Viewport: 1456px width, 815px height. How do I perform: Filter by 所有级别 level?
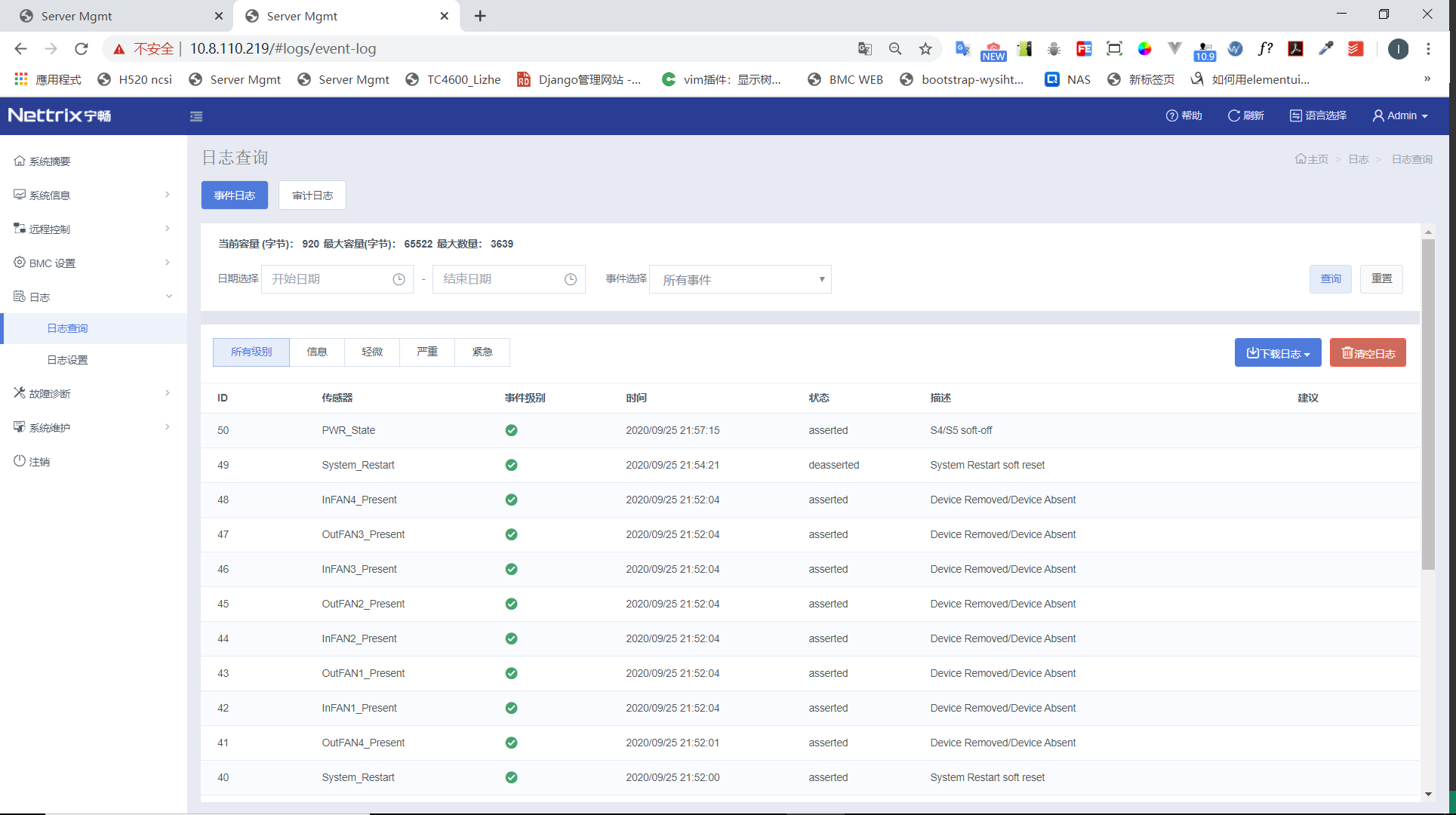(x=251, y=352)
